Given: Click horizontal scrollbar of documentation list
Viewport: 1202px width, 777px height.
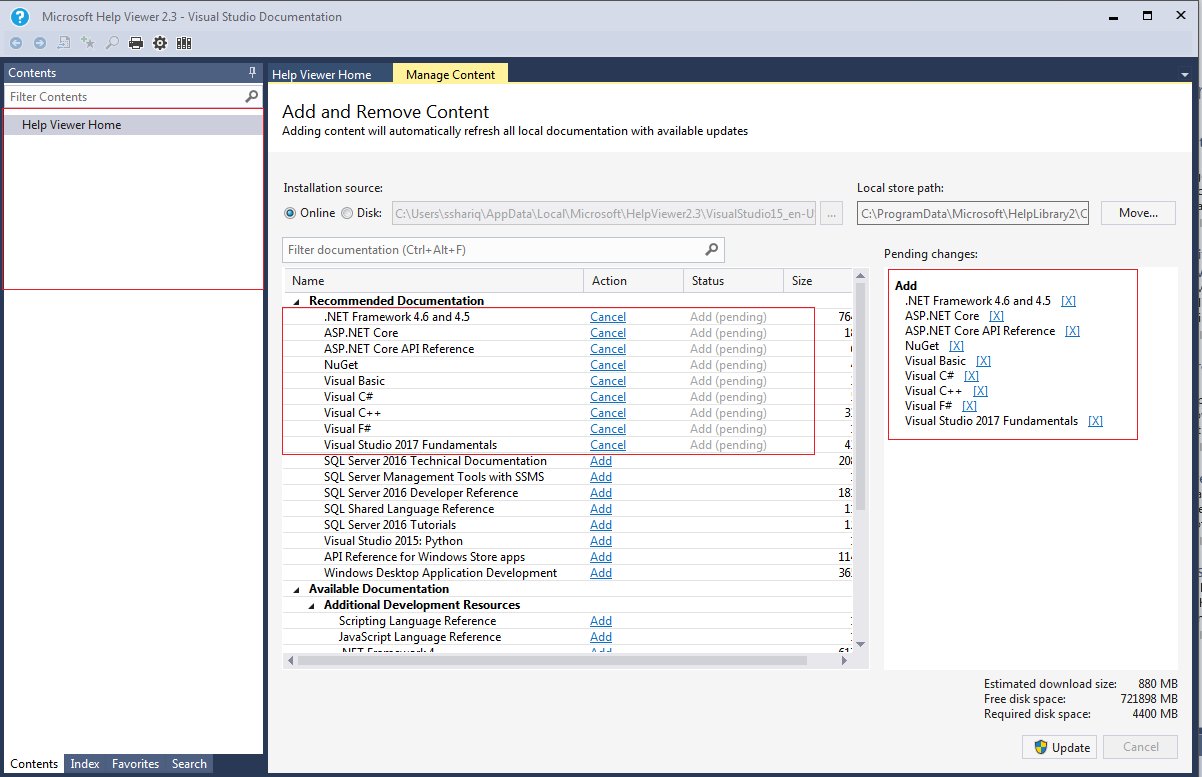Looking at the screenshot, I should click(552, 660).
